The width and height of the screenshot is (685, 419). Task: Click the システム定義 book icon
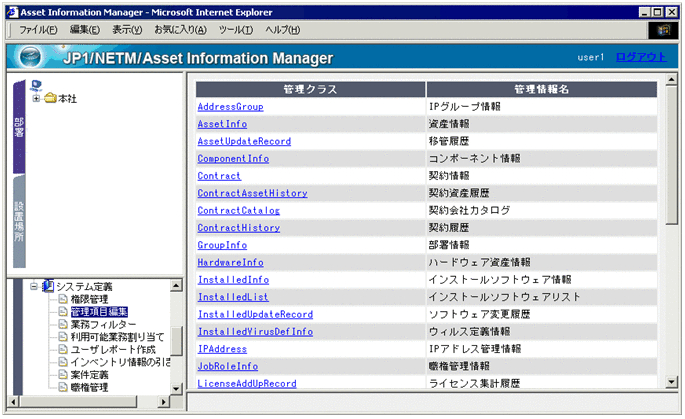pyautogui.click(x=48, y=286)
